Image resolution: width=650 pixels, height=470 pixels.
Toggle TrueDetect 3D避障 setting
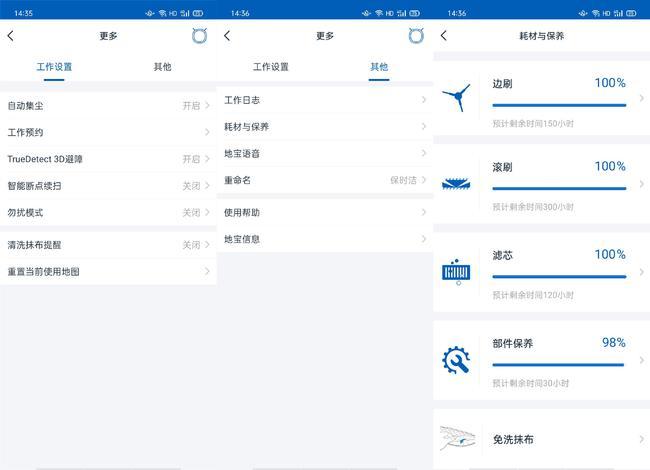pos(108,159)
